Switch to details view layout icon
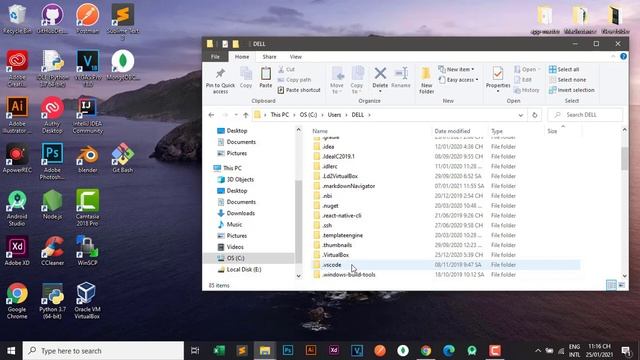 click(x=611, y=285)
